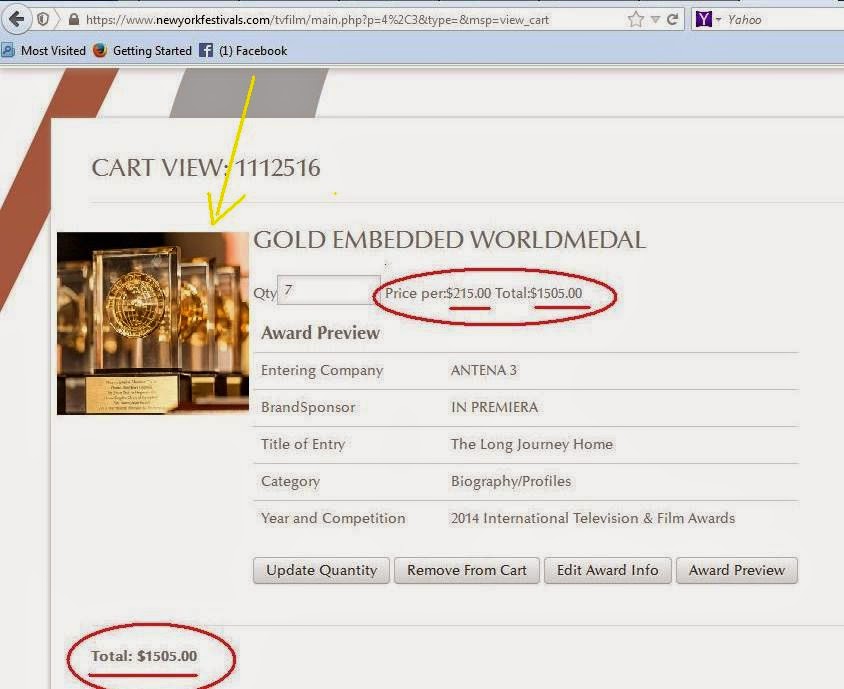Expand the search engine selector dropdown
Screen dimensions: 844x689
(x=719, y=20)
